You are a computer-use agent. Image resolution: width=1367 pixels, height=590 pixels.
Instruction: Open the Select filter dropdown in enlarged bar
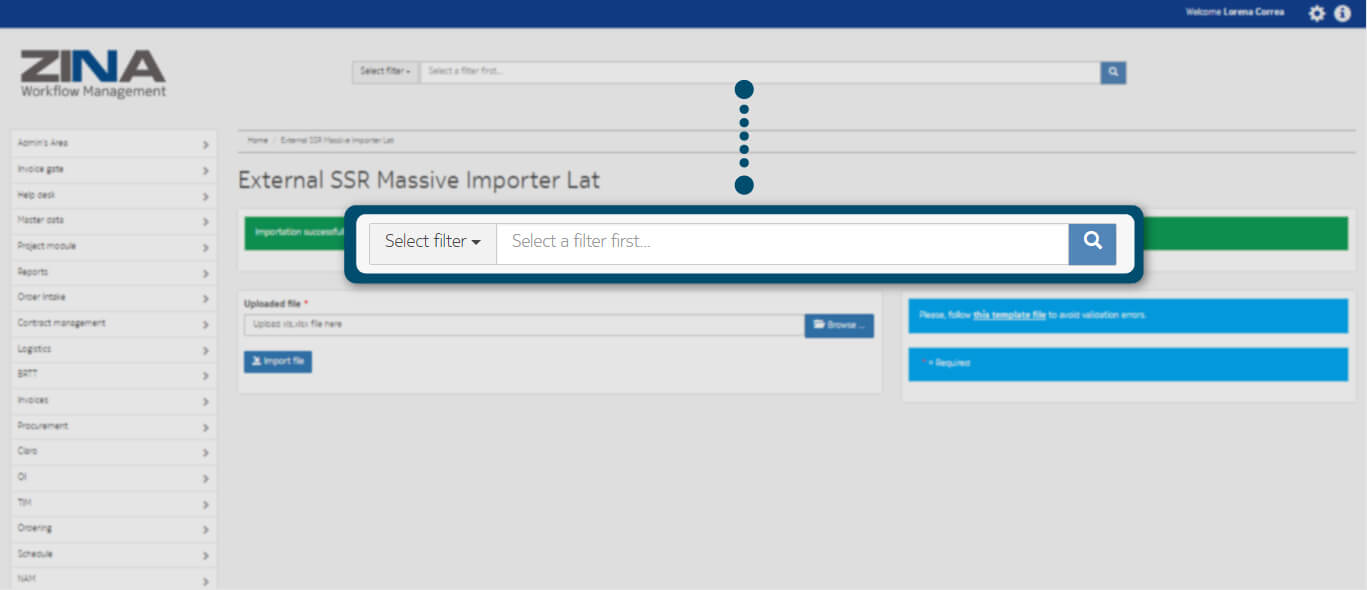click(432, 243)
